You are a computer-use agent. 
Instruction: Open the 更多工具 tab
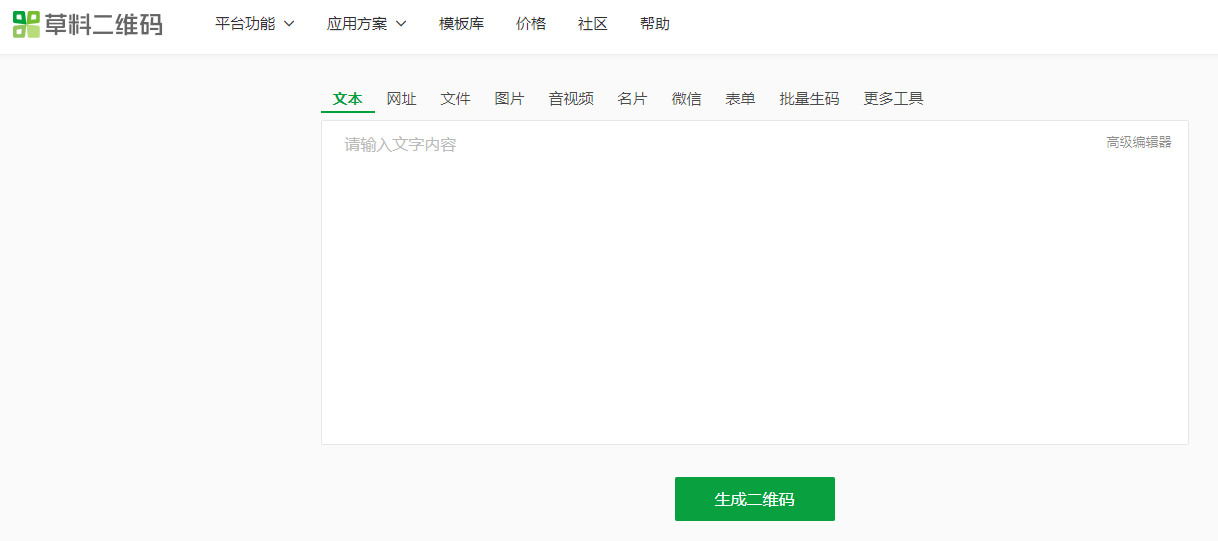pos(893,99)
